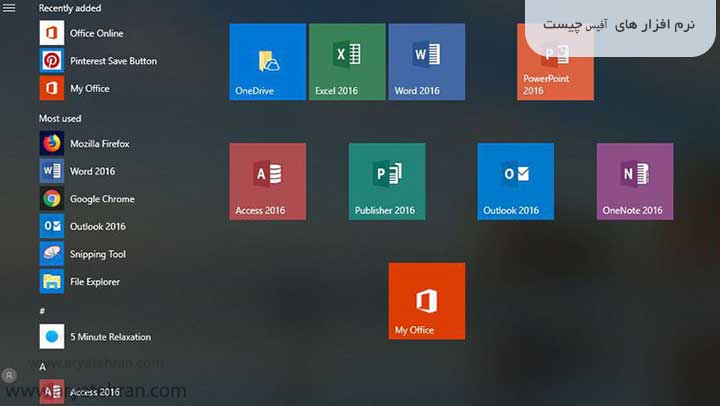This screenshot has height=406, width=720.
Task: Open the OneDrive tile
Action: click(267, 62)
